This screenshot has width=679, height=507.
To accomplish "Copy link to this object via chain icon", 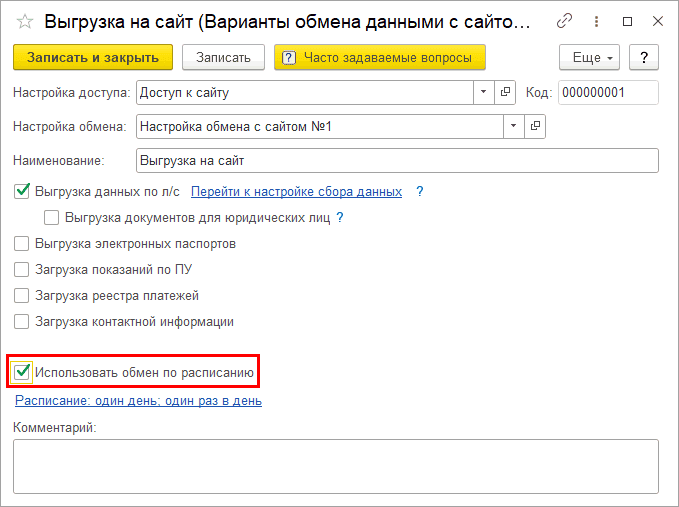I will pyautogui.click(x=565, y=21).
